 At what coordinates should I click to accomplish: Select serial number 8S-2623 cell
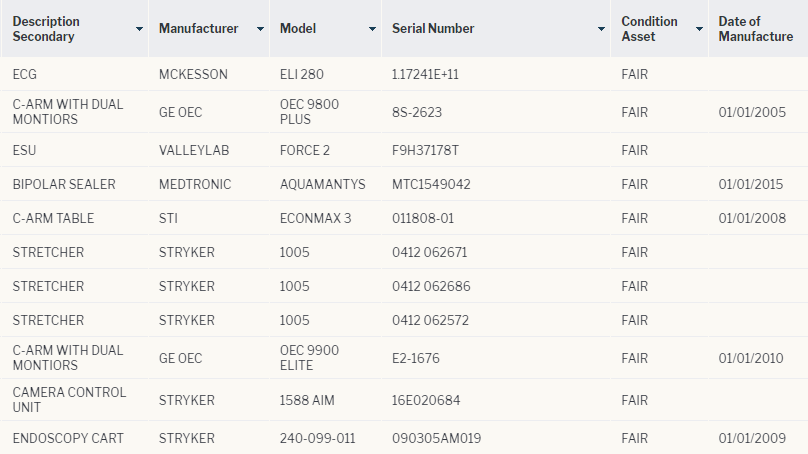(x=417, y=112)
